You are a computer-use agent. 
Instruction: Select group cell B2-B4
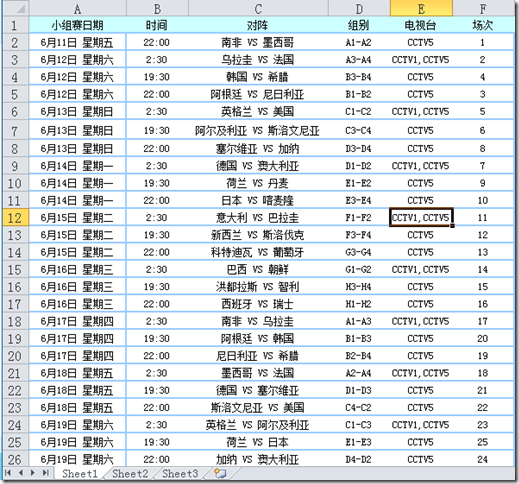point(359,356)
